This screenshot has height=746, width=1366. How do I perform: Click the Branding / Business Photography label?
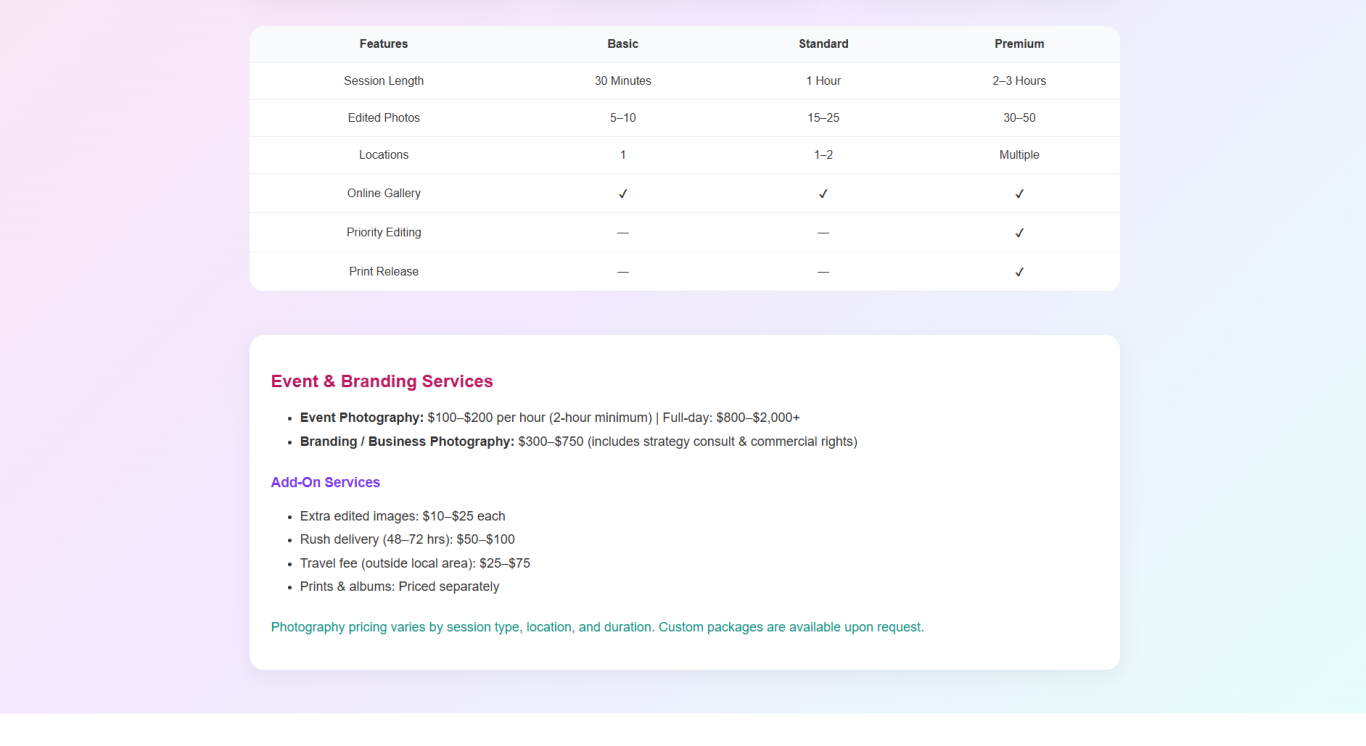[407, 442]
